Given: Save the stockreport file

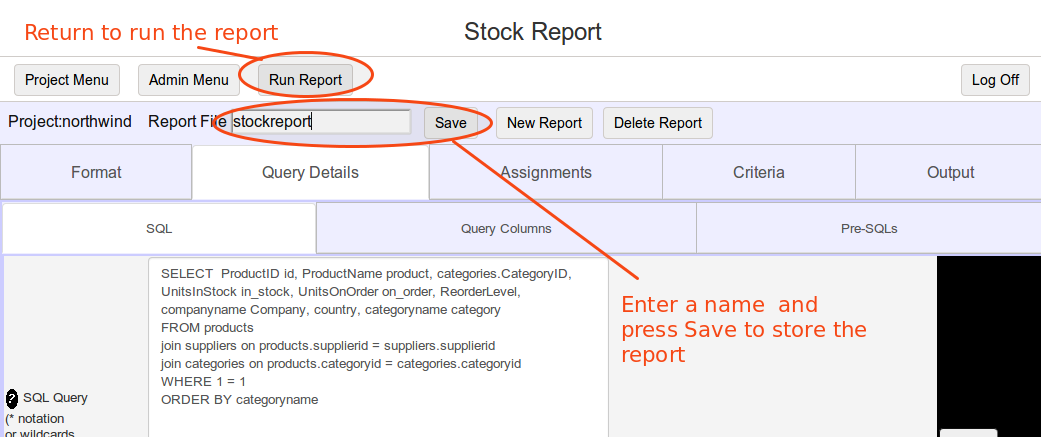Looking at the screenshot, I should coord(451,123).
